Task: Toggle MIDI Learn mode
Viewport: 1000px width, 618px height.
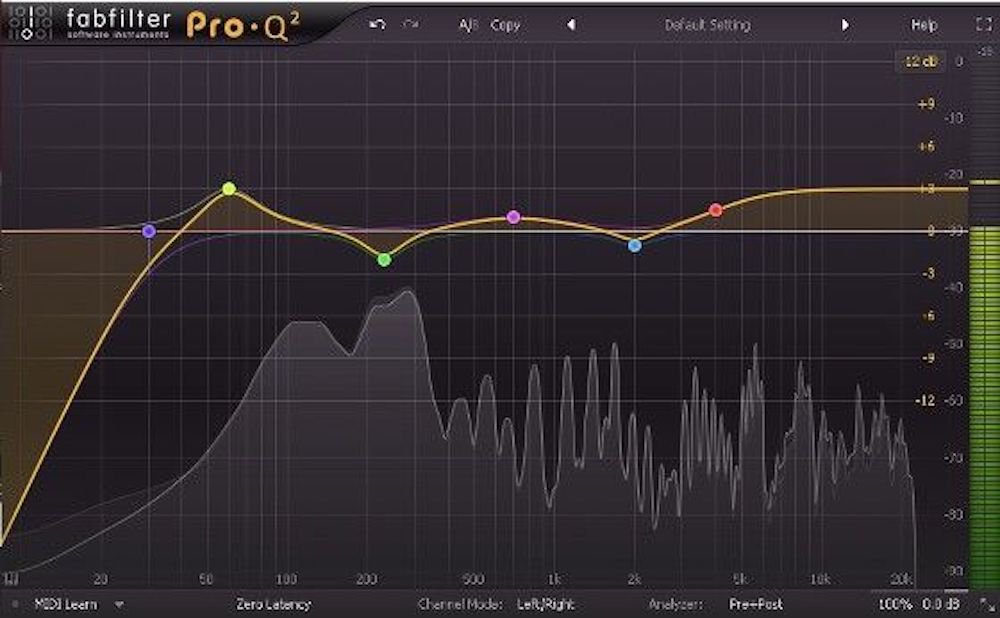Action: pyautogui.click(x=67, y=604)
